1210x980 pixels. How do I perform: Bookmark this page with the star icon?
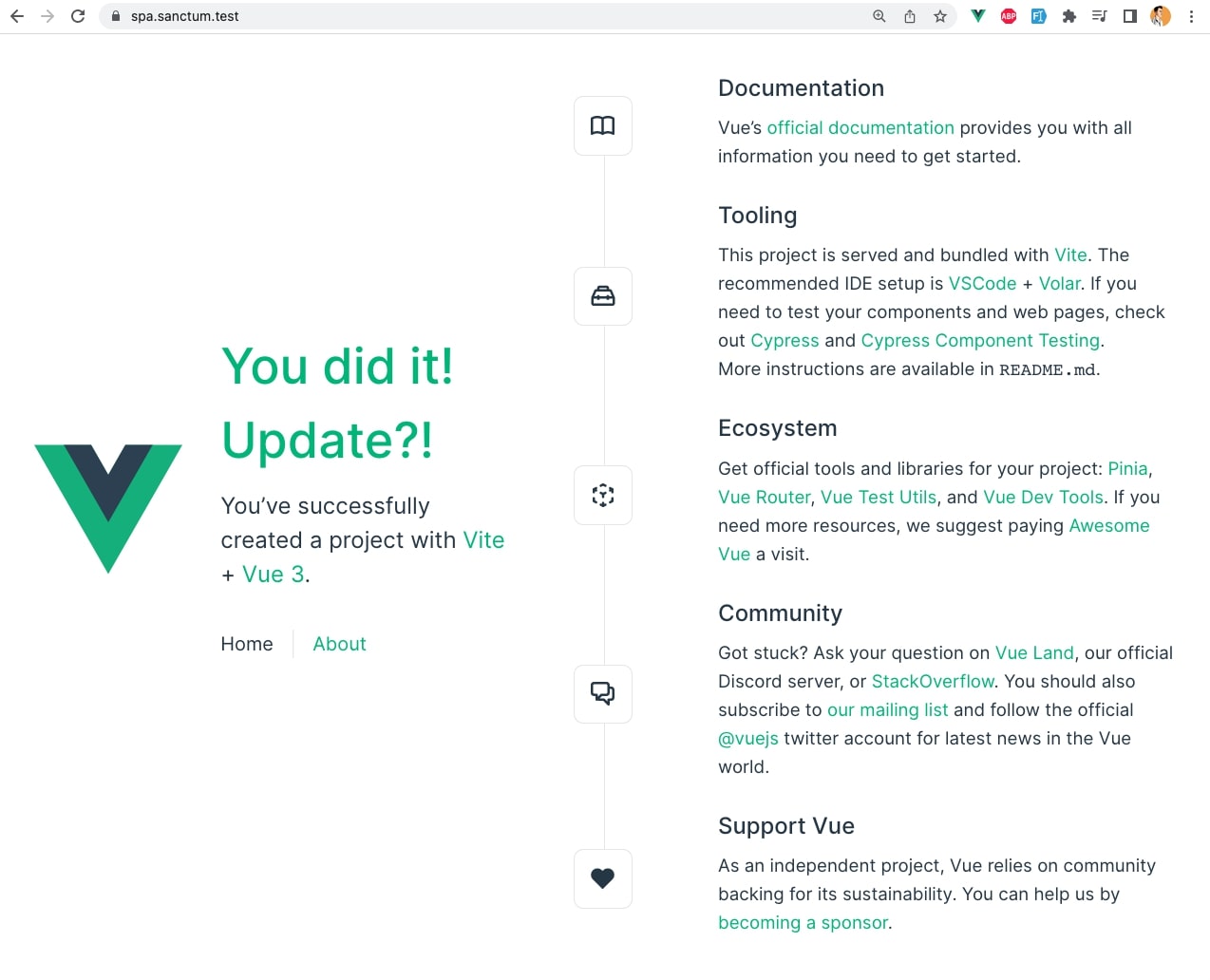[x=940, y=16]
